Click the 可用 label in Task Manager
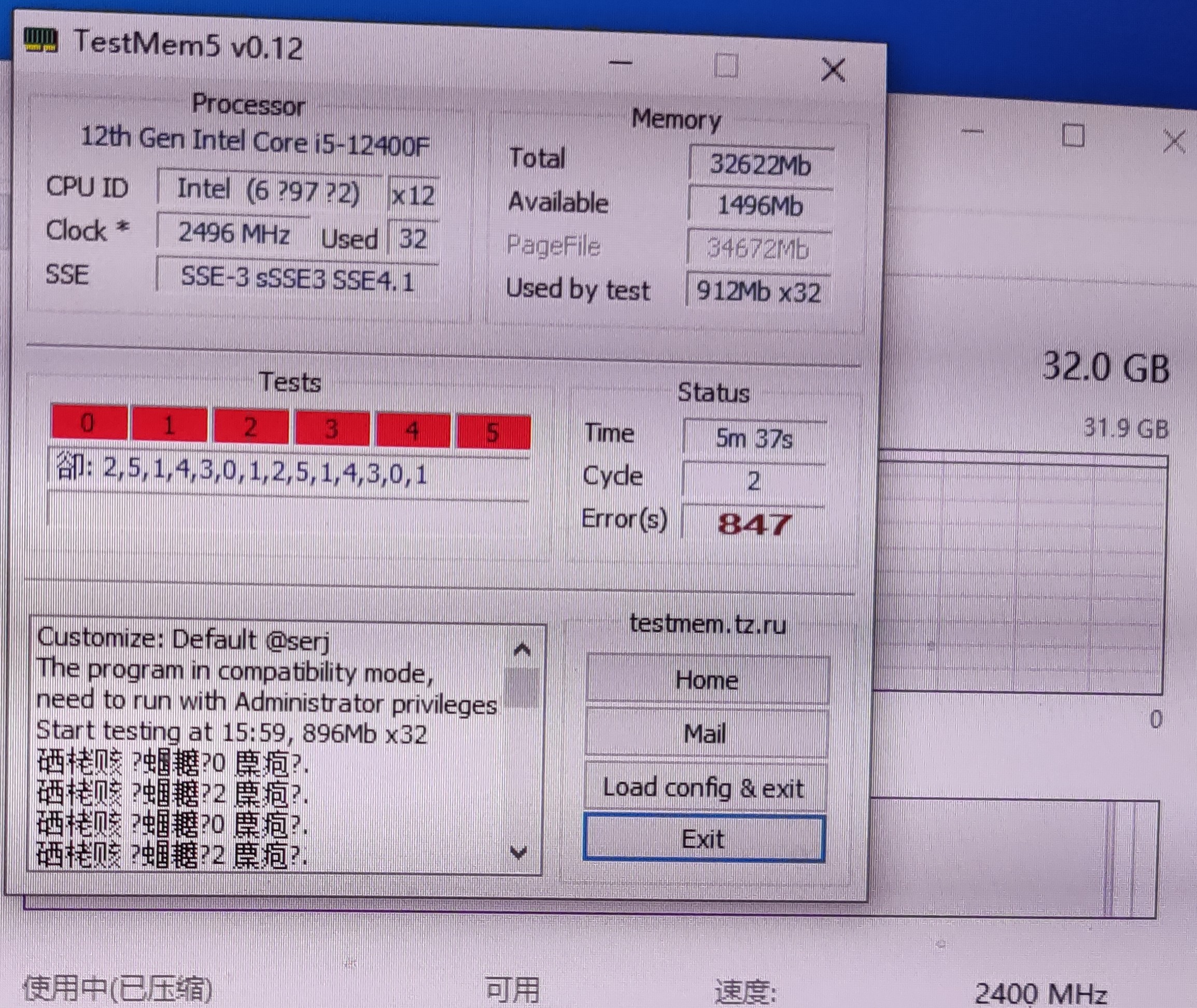This screenshot has width=1197, height=1008. [x=512, y=989]
